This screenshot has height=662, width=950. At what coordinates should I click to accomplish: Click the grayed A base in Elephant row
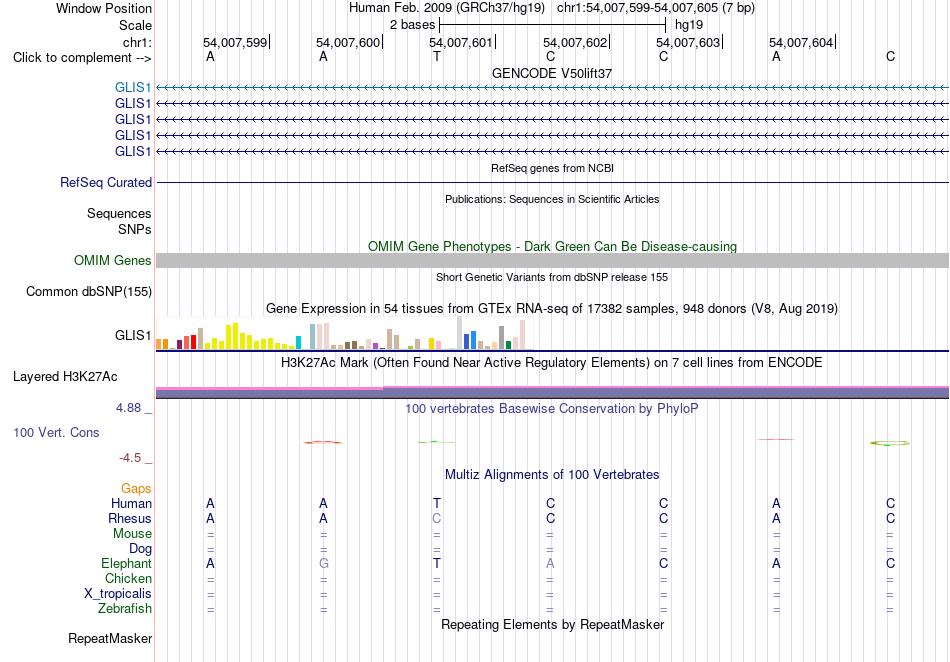point(550,563)
